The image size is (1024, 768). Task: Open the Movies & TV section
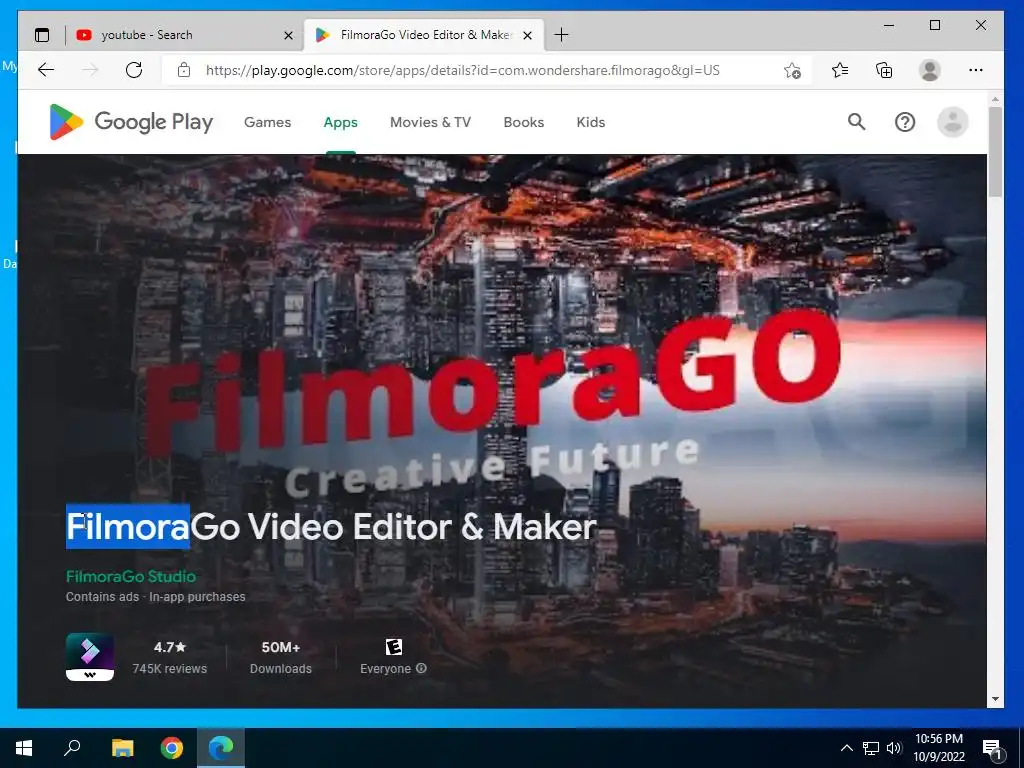pos(430,122)
